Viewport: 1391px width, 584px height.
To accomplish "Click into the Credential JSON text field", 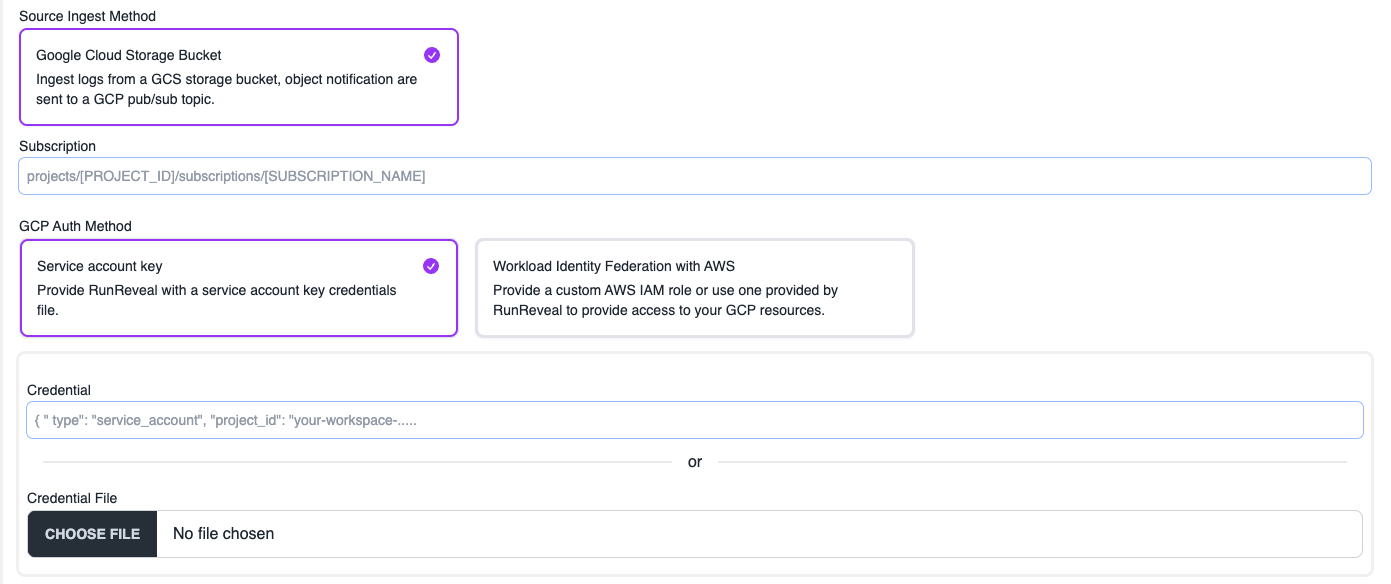I will (694, 420).
